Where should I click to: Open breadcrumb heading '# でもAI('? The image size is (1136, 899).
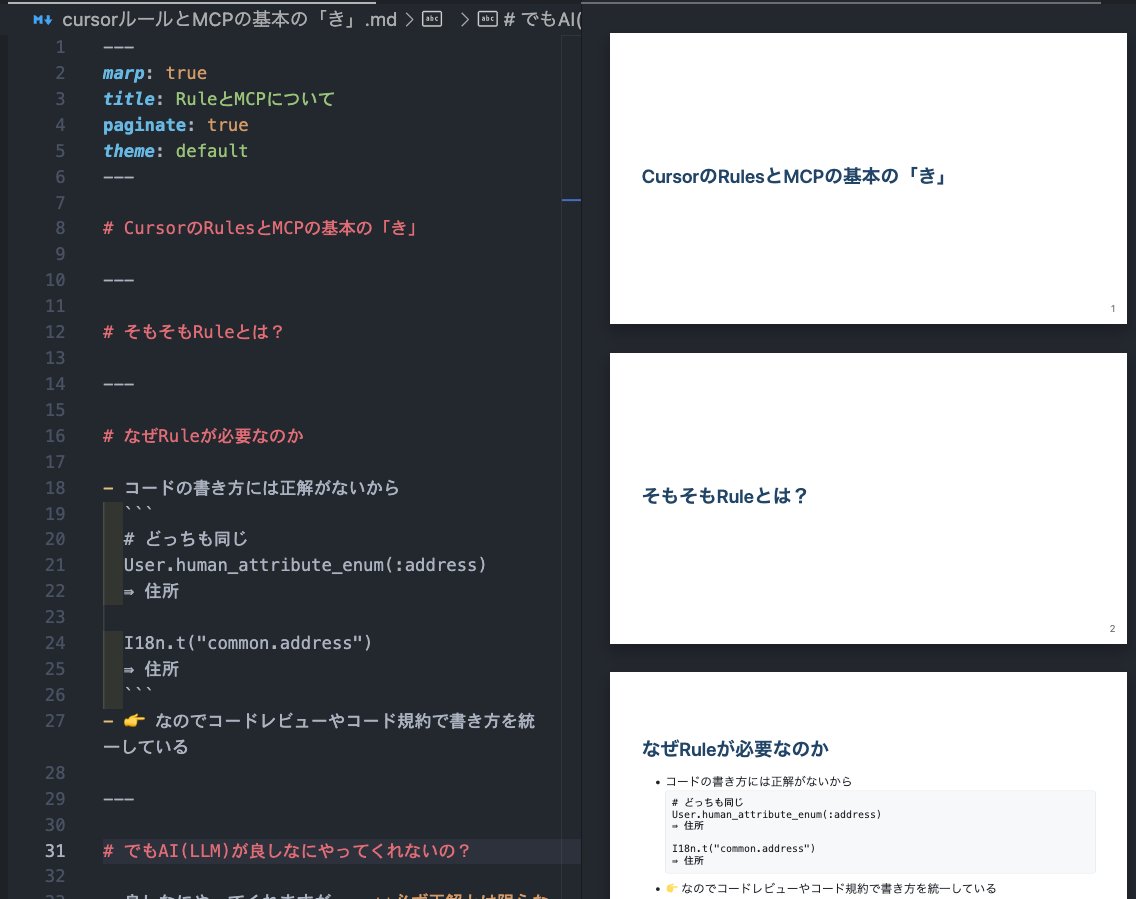(x=542, y=20)
